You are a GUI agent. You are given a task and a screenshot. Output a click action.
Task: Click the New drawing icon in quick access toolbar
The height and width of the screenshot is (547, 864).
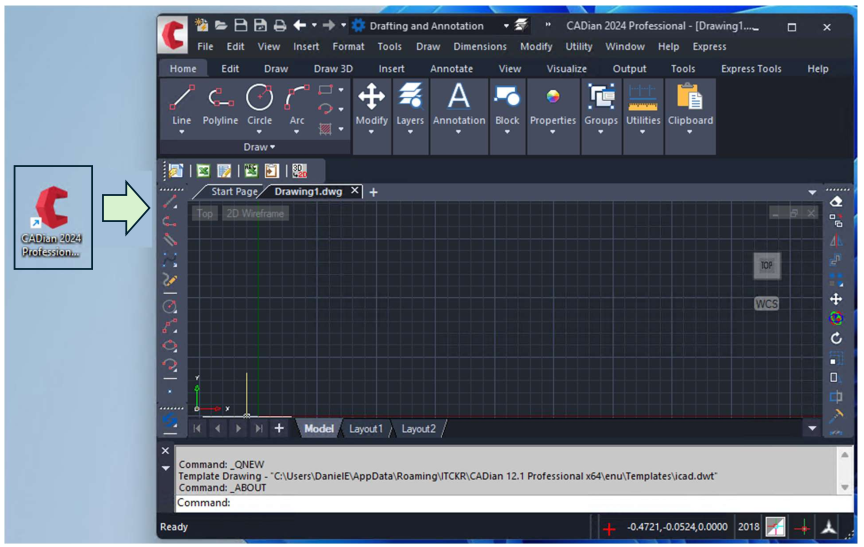(202, 25)
